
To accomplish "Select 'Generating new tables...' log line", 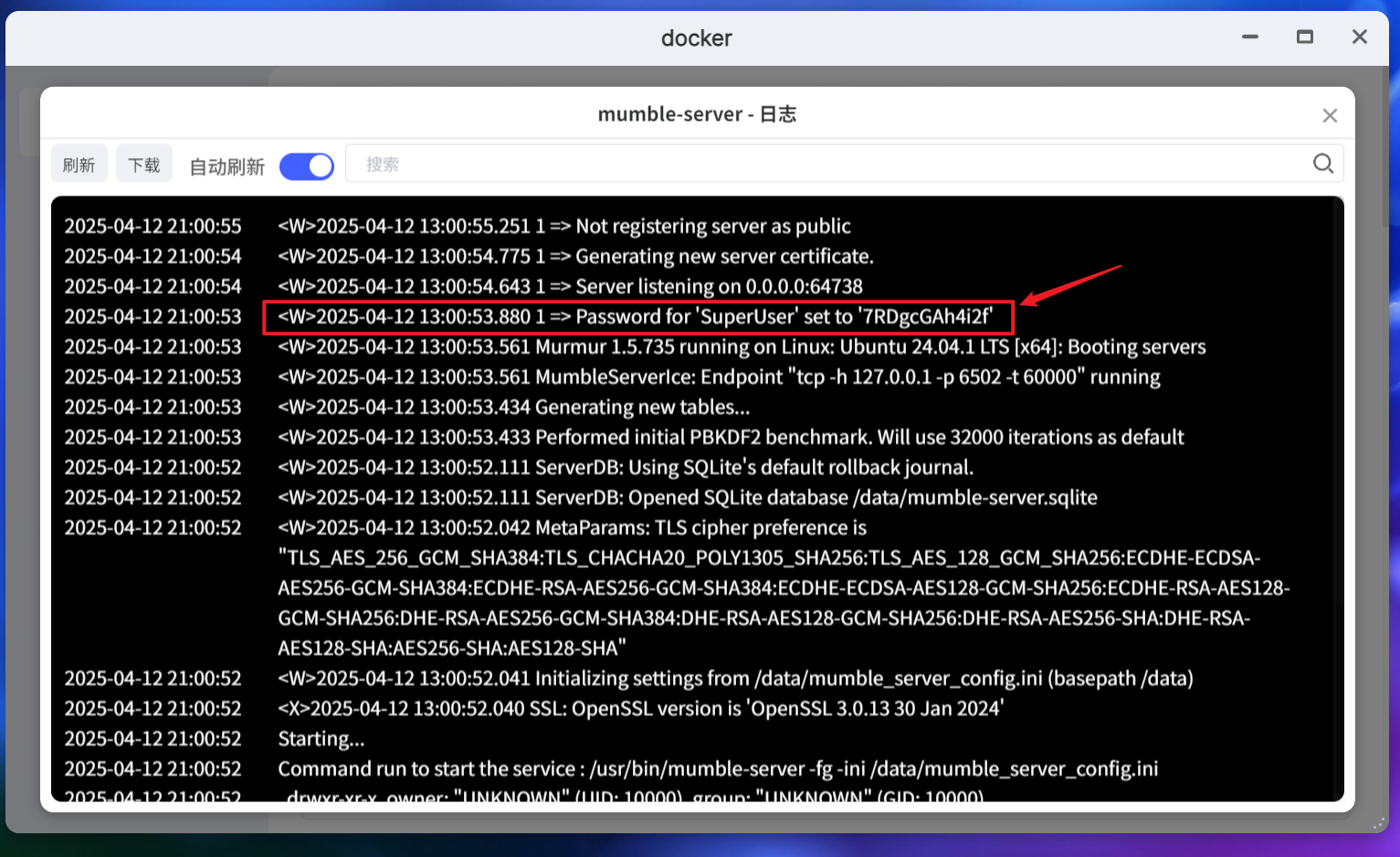I will click(x=514, y=407).
